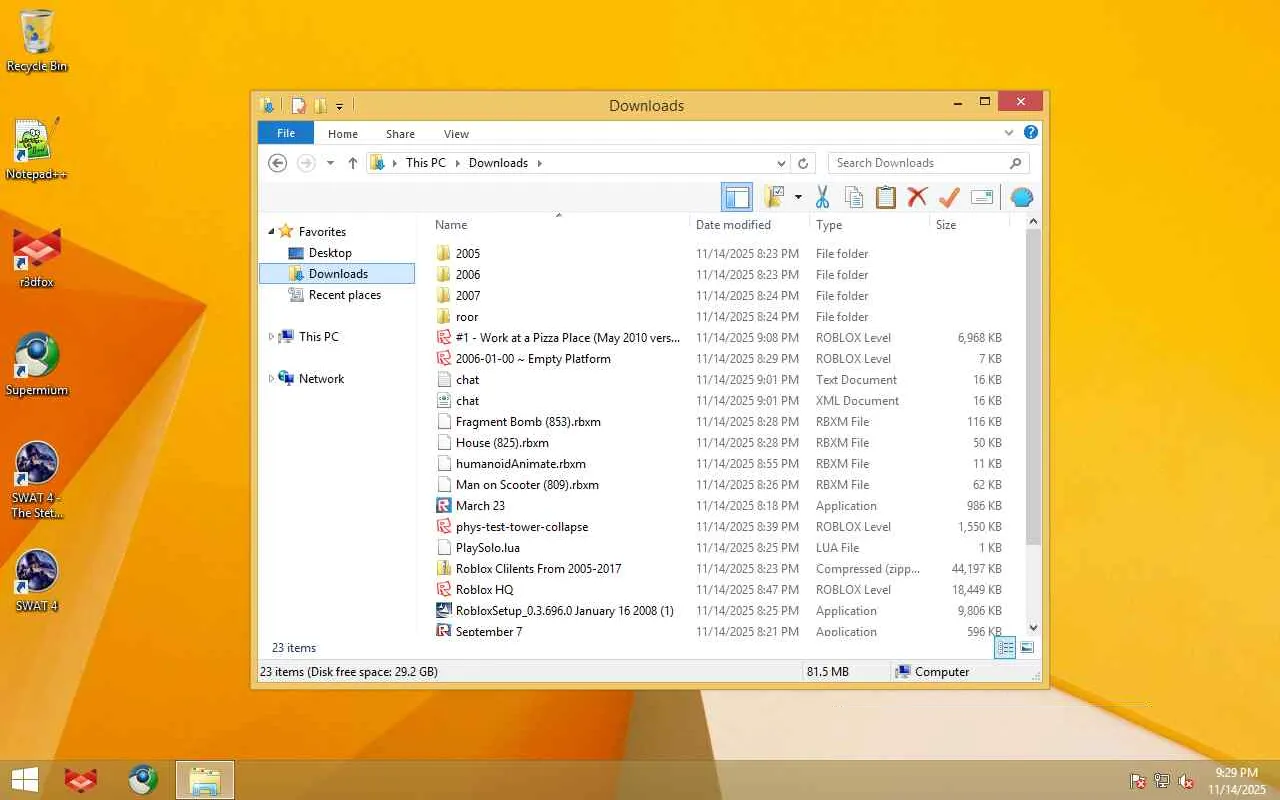Screen dimensions: 1280x800
Task: Click the Email envelope toolbar icon
Action: (982, 197)
